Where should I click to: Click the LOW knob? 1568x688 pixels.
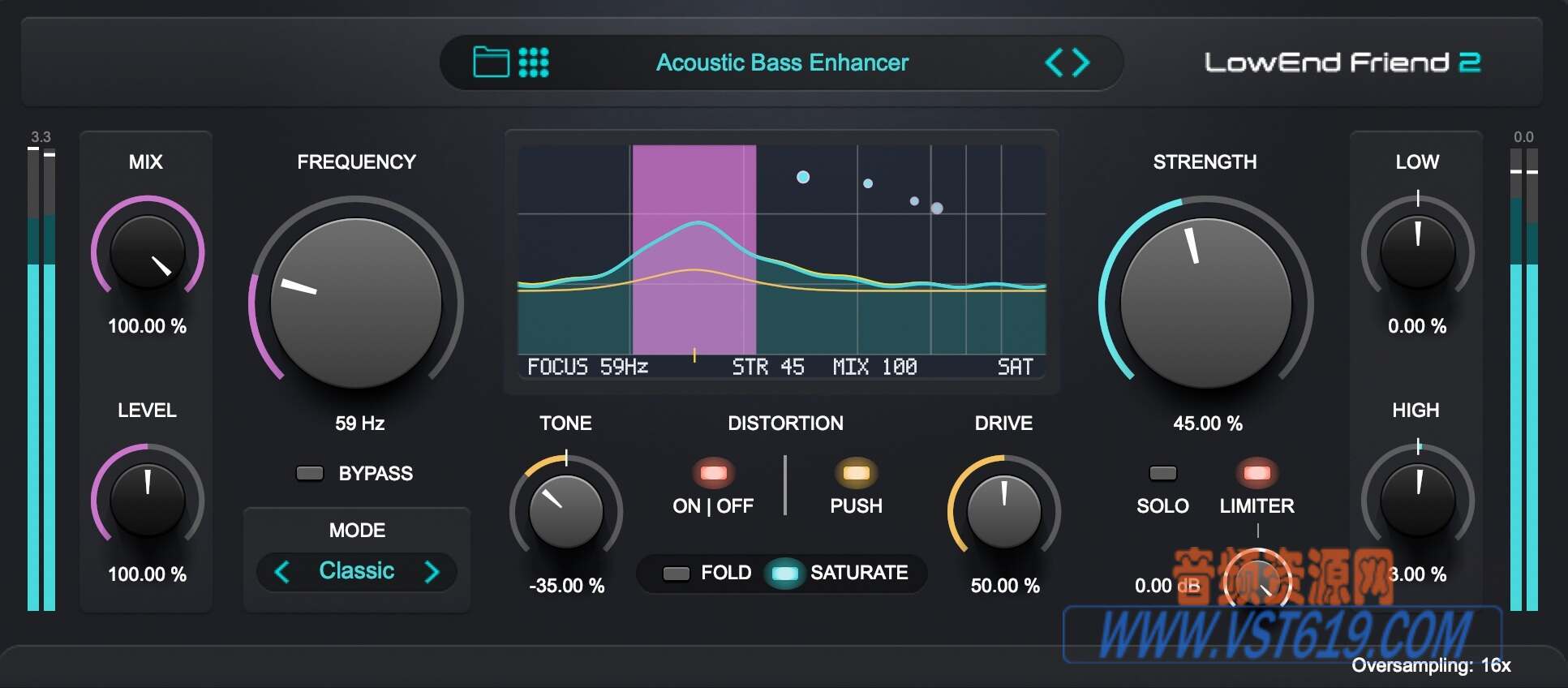coord(1417,252)
